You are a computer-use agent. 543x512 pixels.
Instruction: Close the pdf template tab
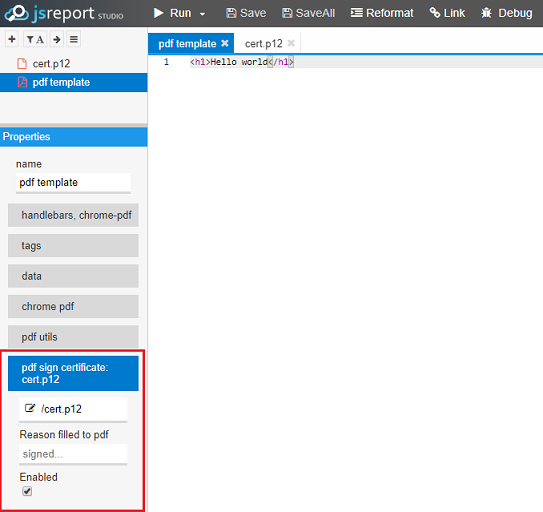225,43
